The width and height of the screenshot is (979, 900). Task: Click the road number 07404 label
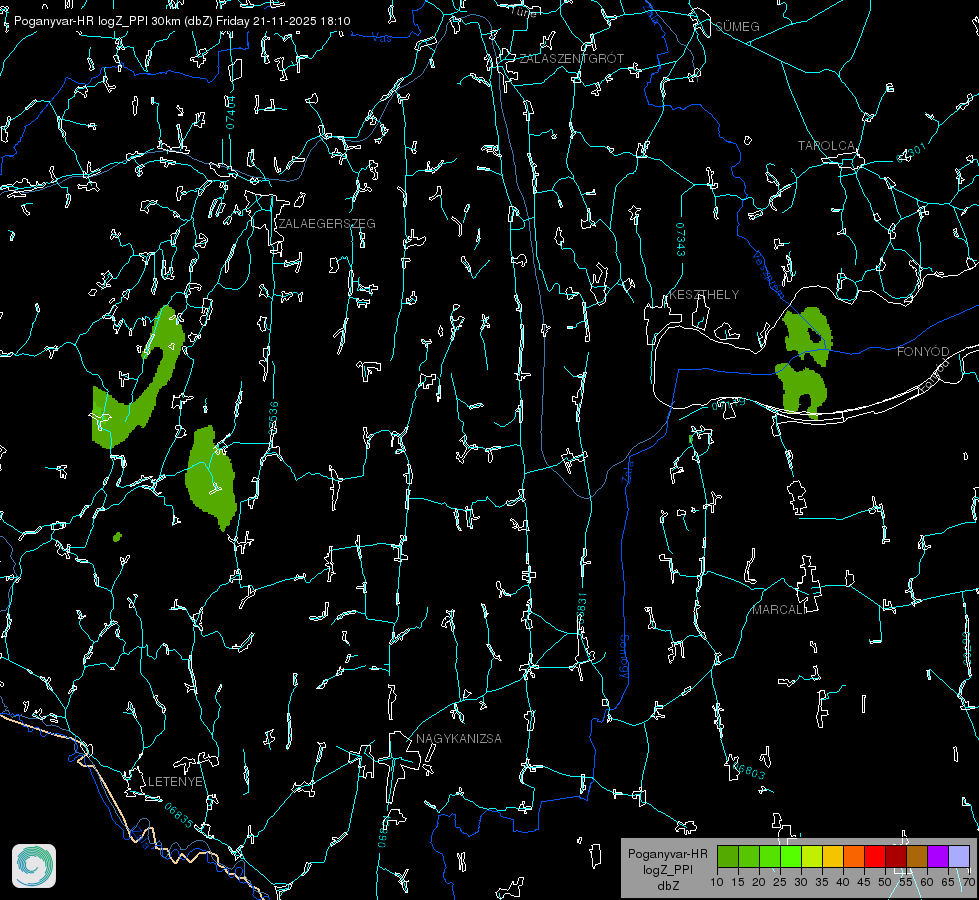point(230,112)
